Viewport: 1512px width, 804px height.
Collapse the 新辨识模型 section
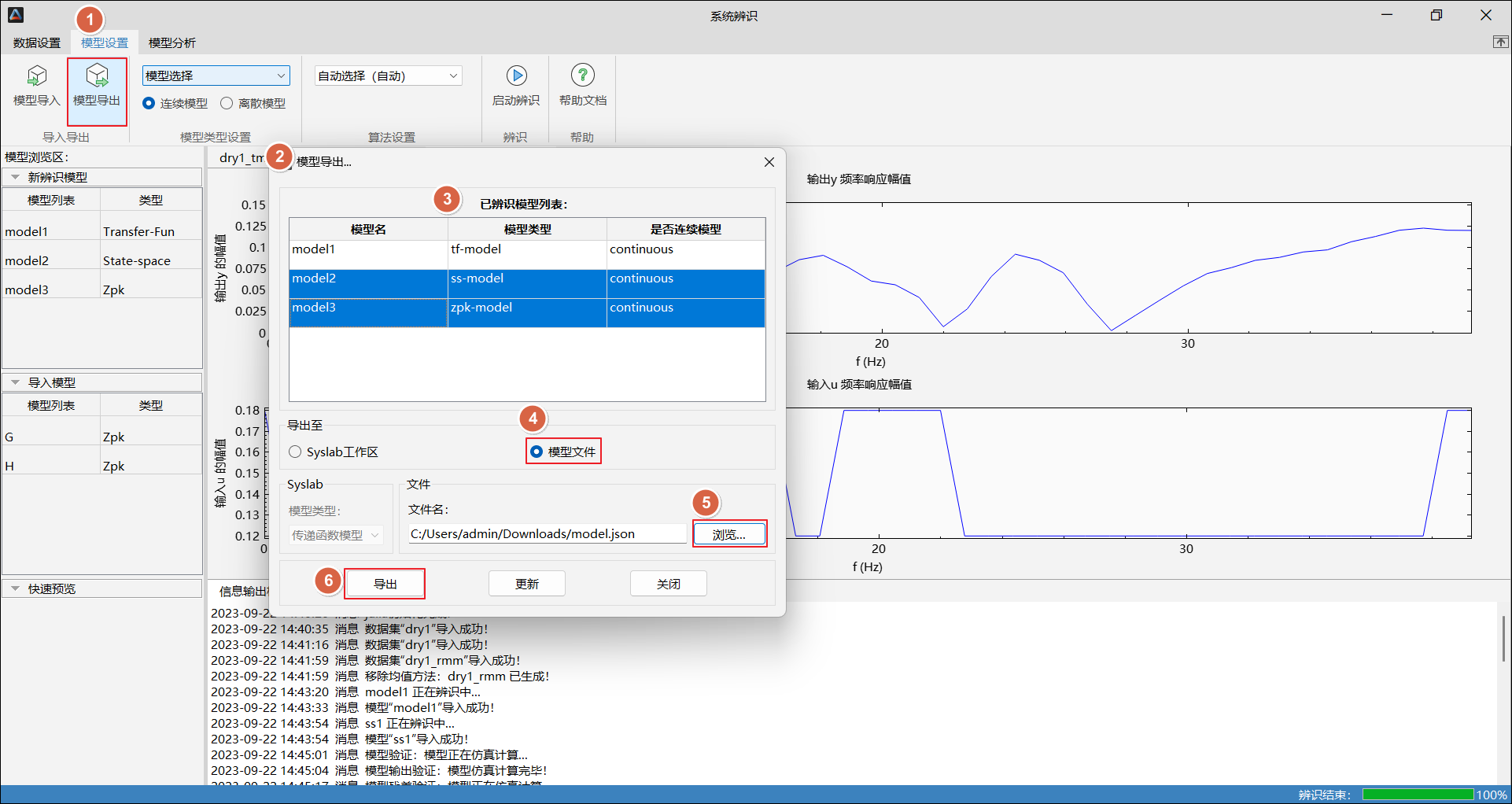(15, 178)
